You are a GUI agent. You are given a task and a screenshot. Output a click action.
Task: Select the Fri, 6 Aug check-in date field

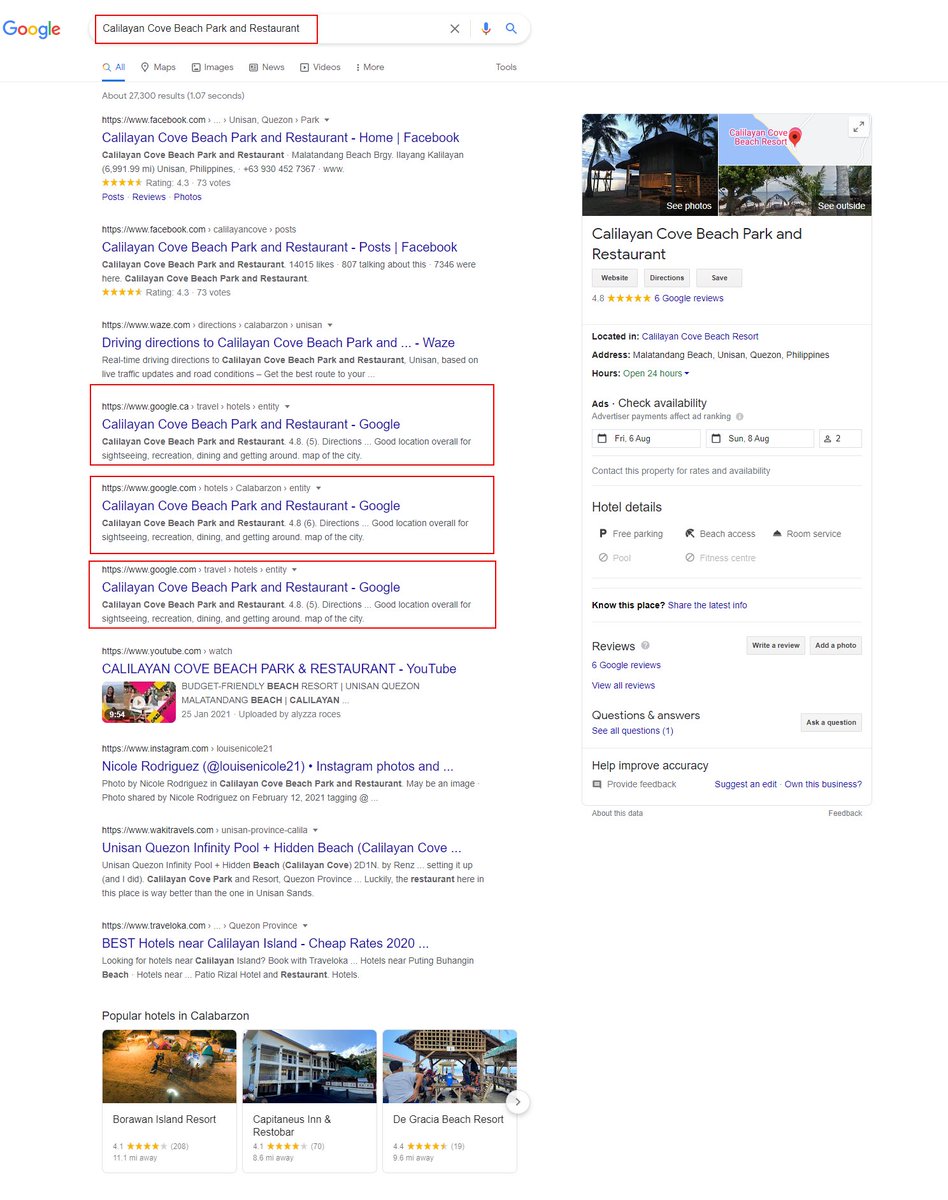(x=647, y=438)
